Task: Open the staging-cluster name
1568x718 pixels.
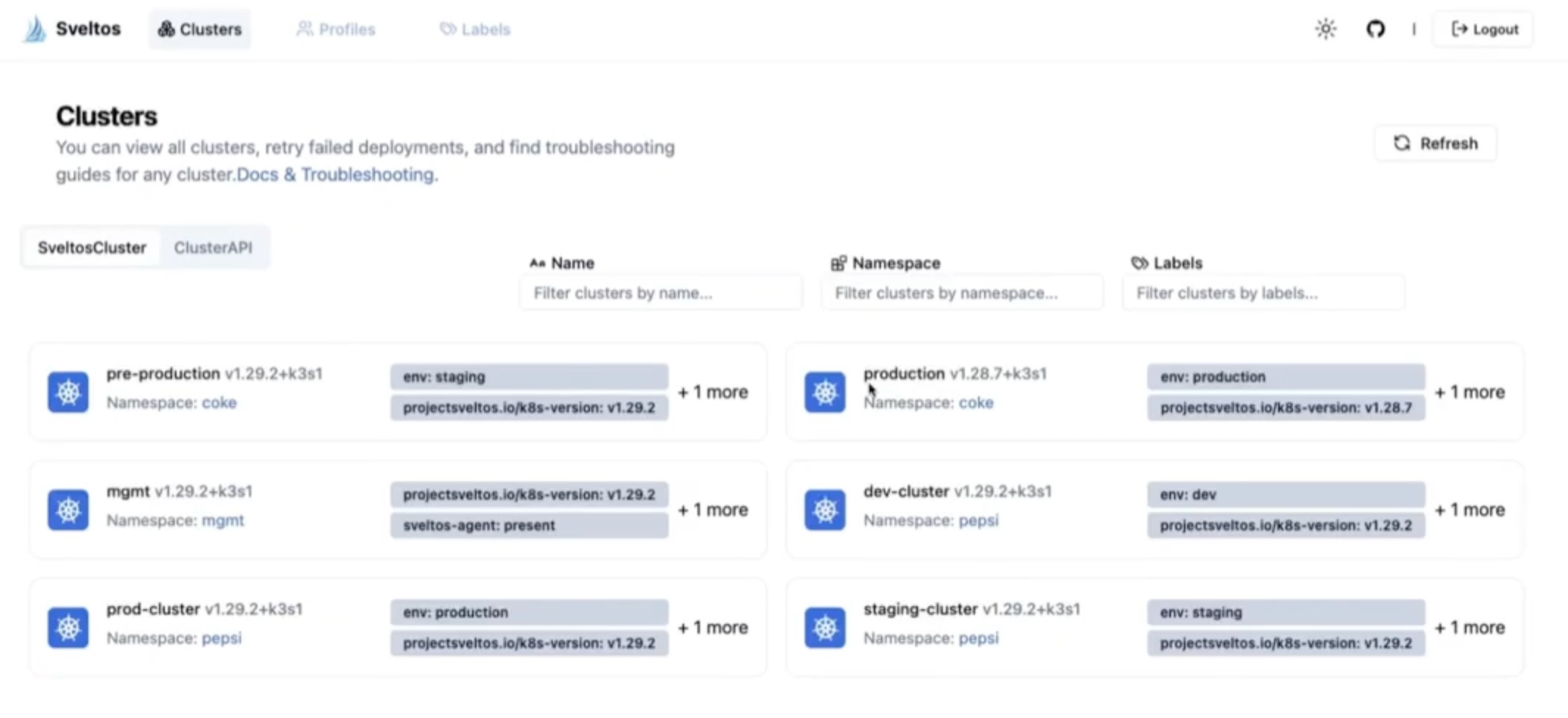Action: pos(920,609)
